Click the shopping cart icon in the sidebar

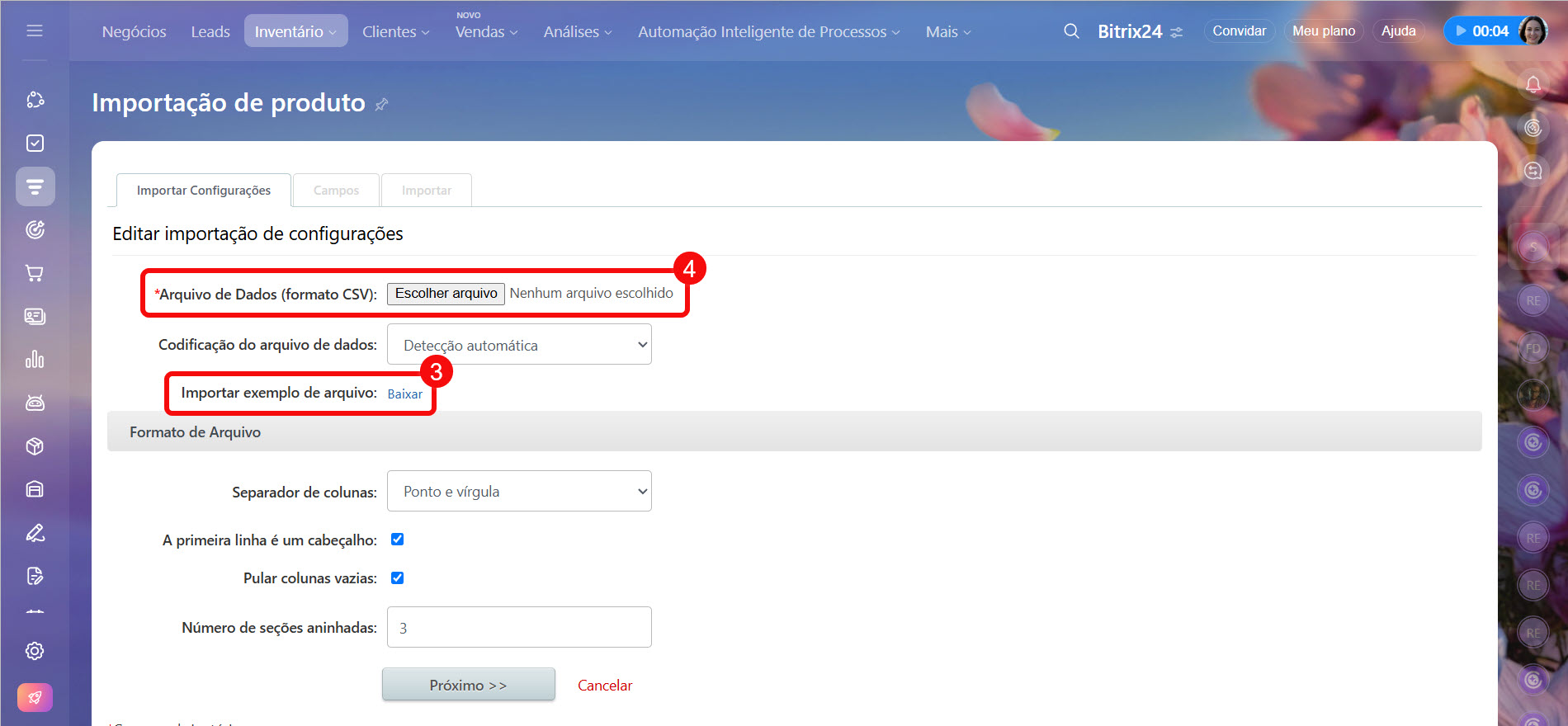[x=35, y=273]
